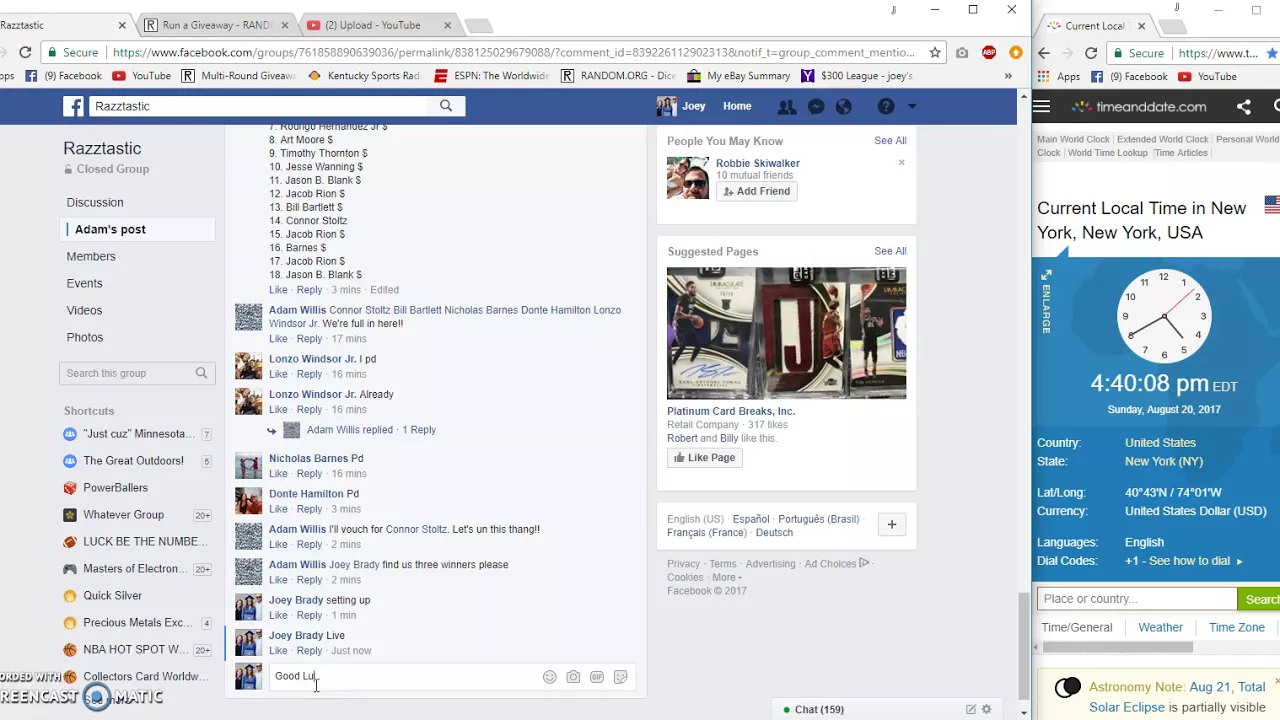Viewport: 1280px width, 720px height.
Task: Open Members in group sidebar
Action: pos(91,256)
